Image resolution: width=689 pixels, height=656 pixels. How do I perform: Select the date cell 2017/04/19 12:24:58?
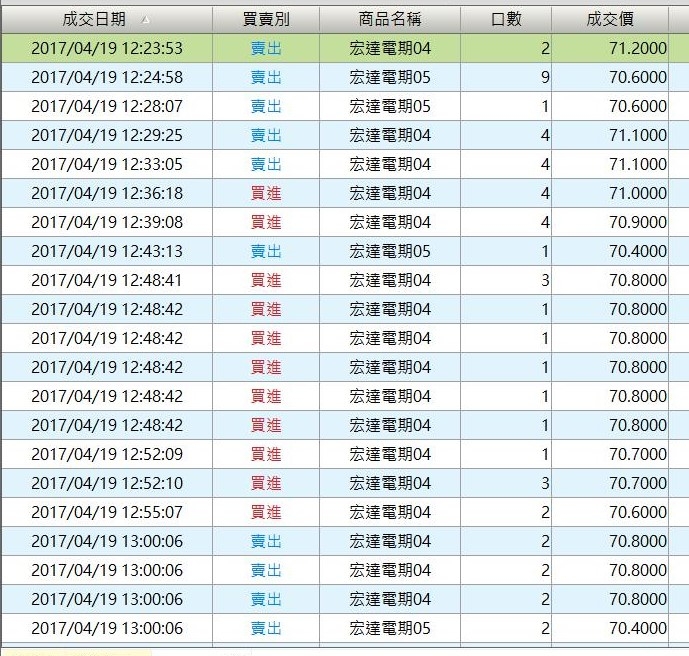[107, 77]
